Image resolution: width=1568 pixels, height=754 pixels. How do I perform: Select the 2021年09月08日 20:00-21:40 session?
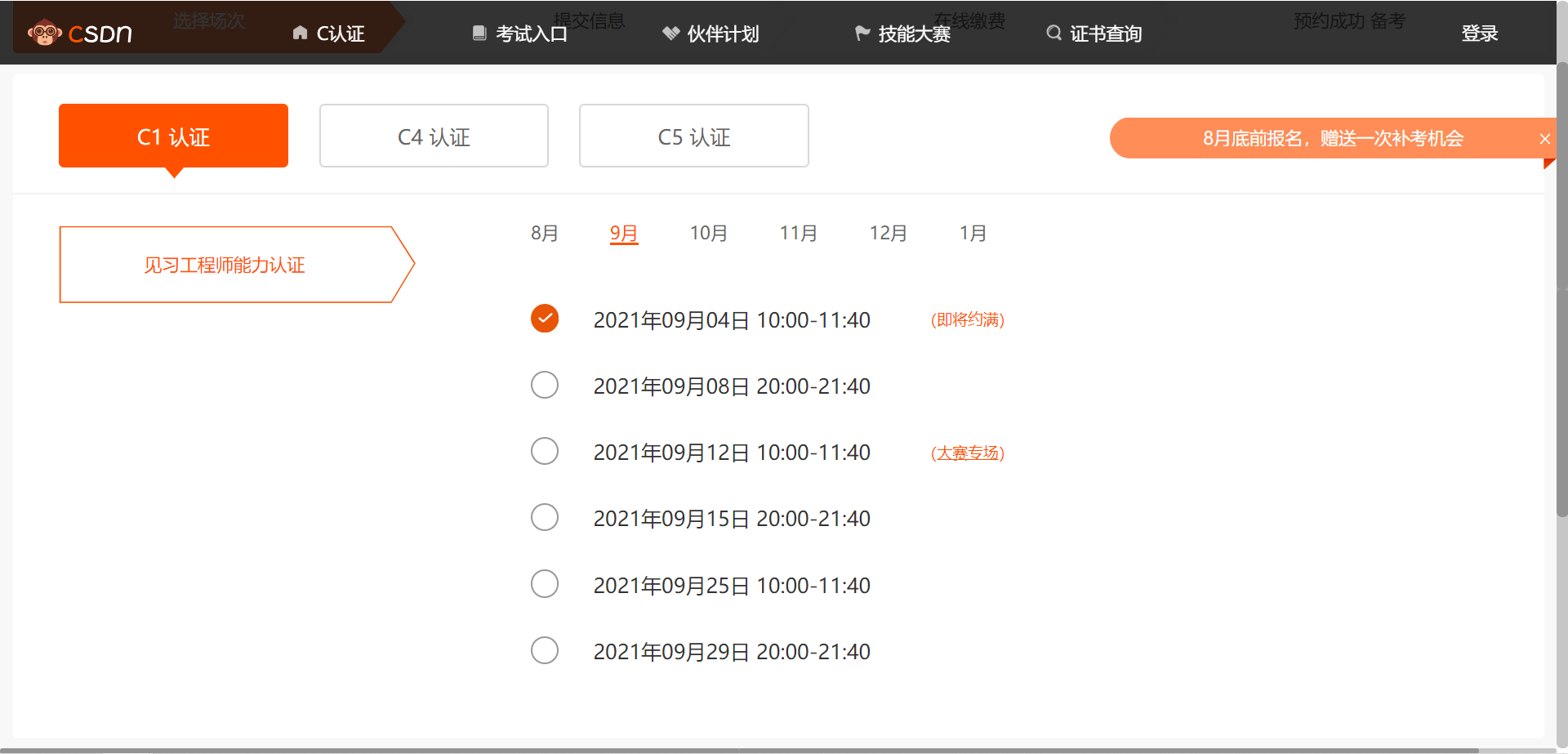pos(545,385)
